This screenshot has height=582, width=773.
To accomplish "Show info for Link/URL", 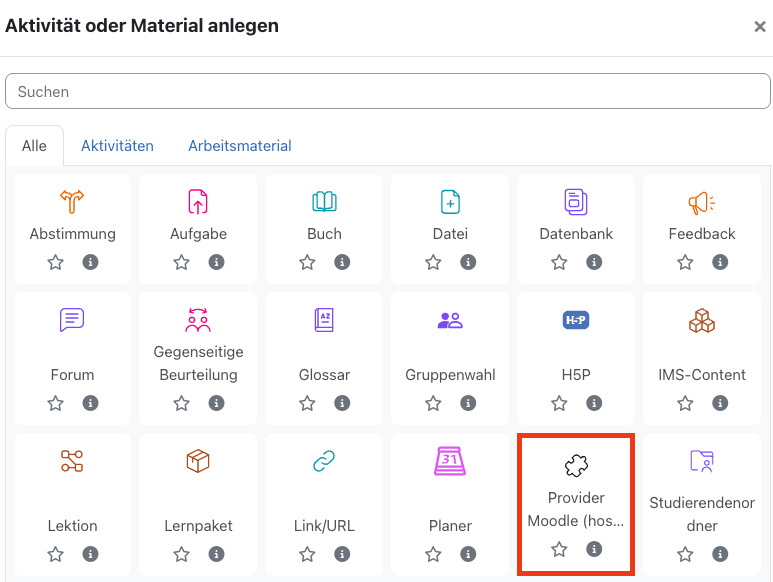I will 342,554.
